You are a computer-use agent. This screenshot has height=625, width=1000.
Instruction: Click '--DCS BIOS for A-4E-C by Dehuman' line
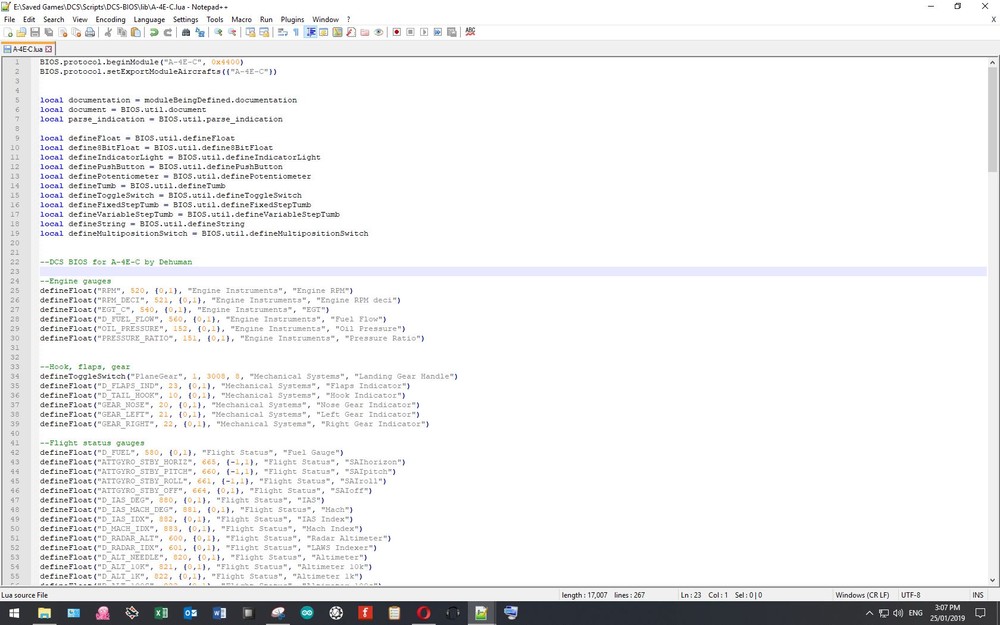point(115,261)
